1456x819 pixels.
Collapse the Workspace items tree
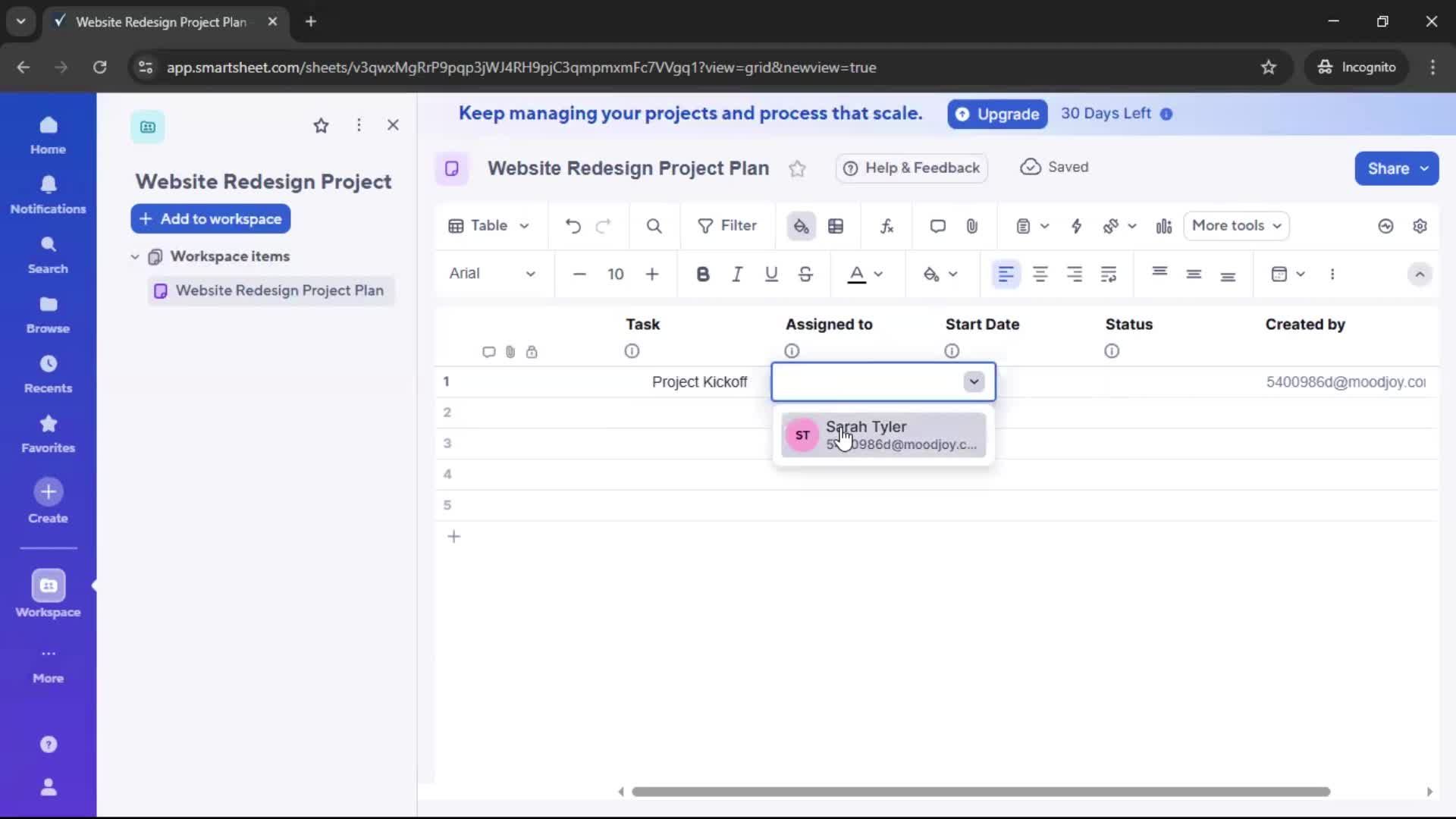coord(135,256)
